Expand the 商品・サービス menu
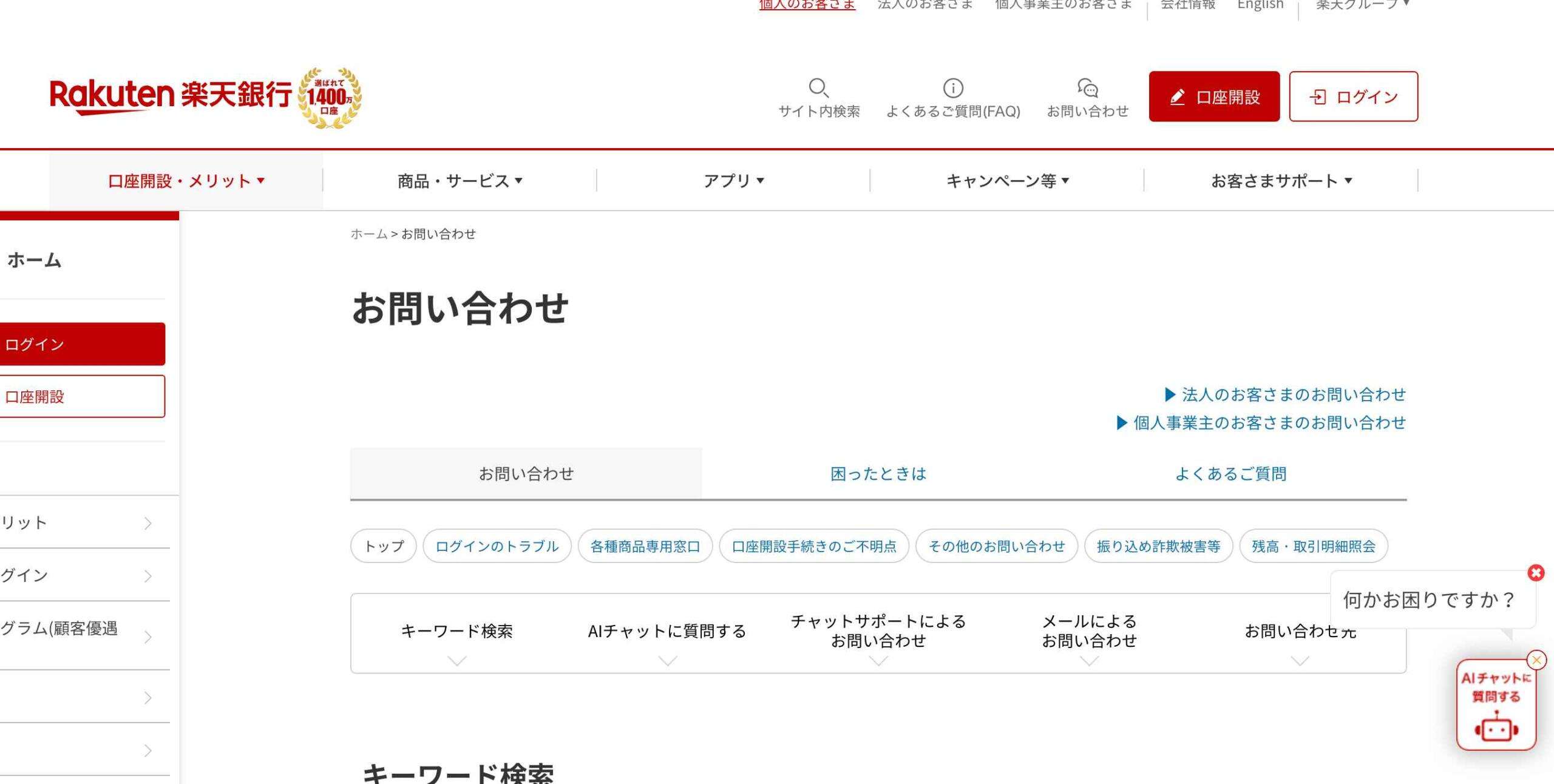 pyautogui.click(x=460, y=181)
